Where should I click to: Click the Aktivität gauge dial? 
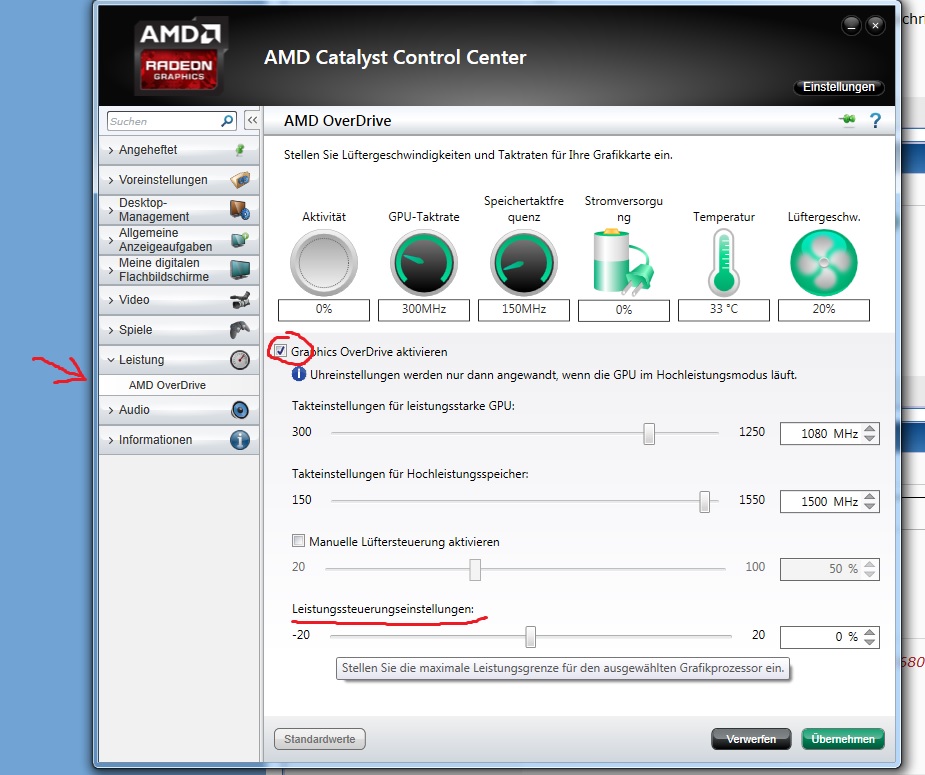click(x=324, y=263)
